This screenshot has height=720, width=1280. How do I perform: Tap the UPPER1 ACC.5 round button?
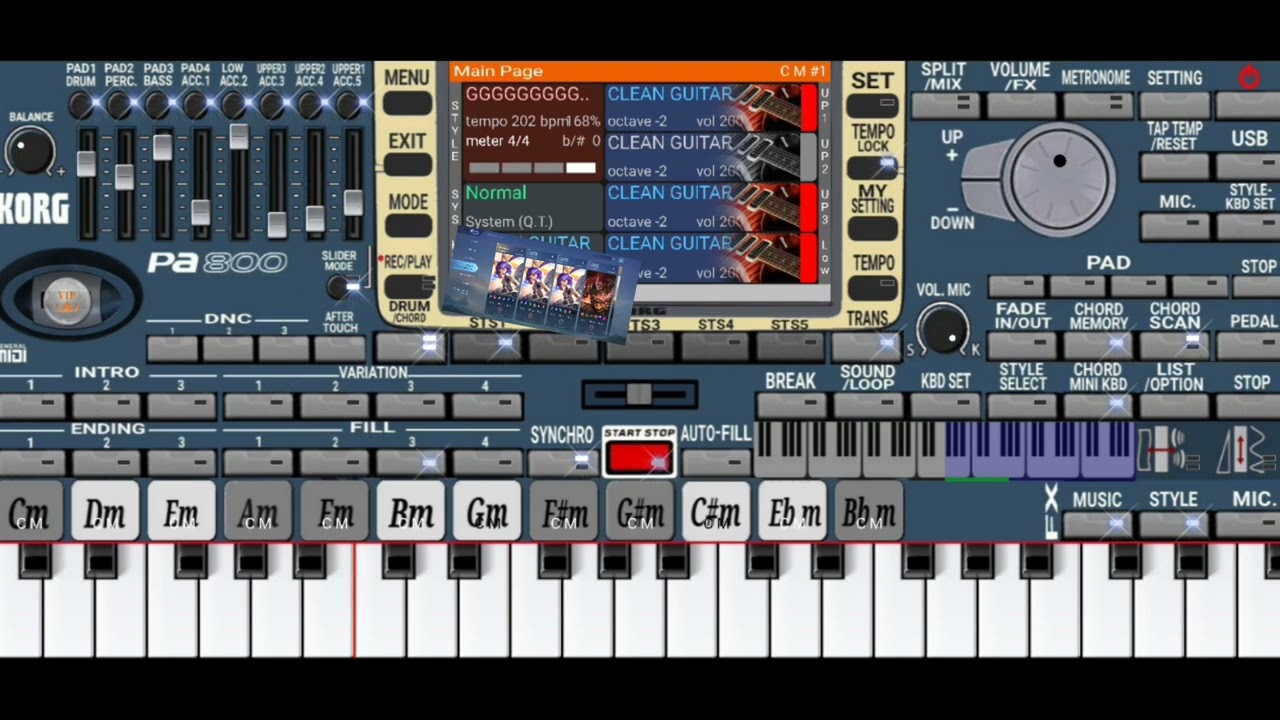[x=348, y=104]
